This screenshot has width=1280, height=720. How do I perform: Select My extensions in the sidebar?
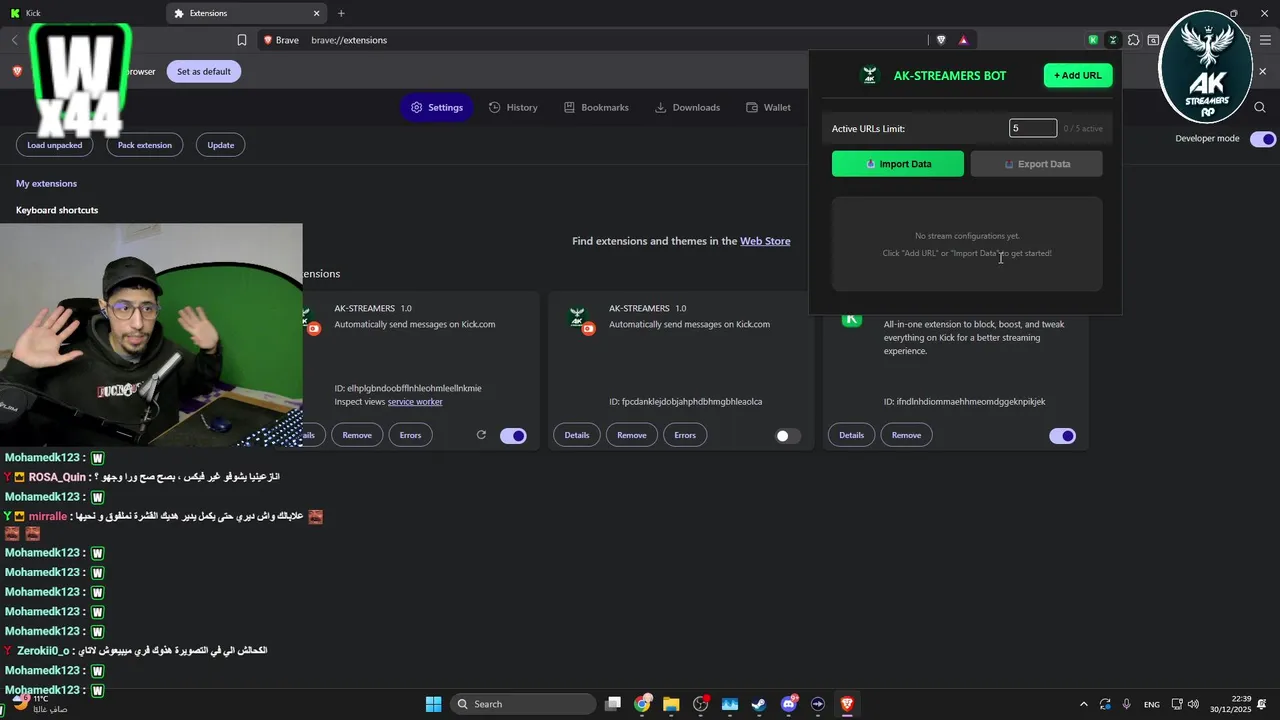(x=46, y=183)
